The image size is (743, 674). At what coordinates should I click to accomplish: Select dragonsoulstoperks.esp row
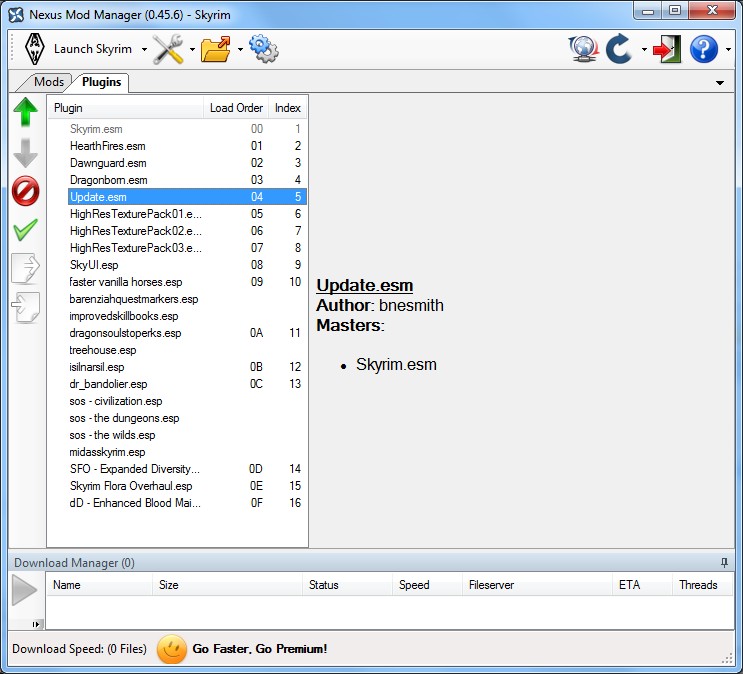pyautogui.click(x=187, y=333)
